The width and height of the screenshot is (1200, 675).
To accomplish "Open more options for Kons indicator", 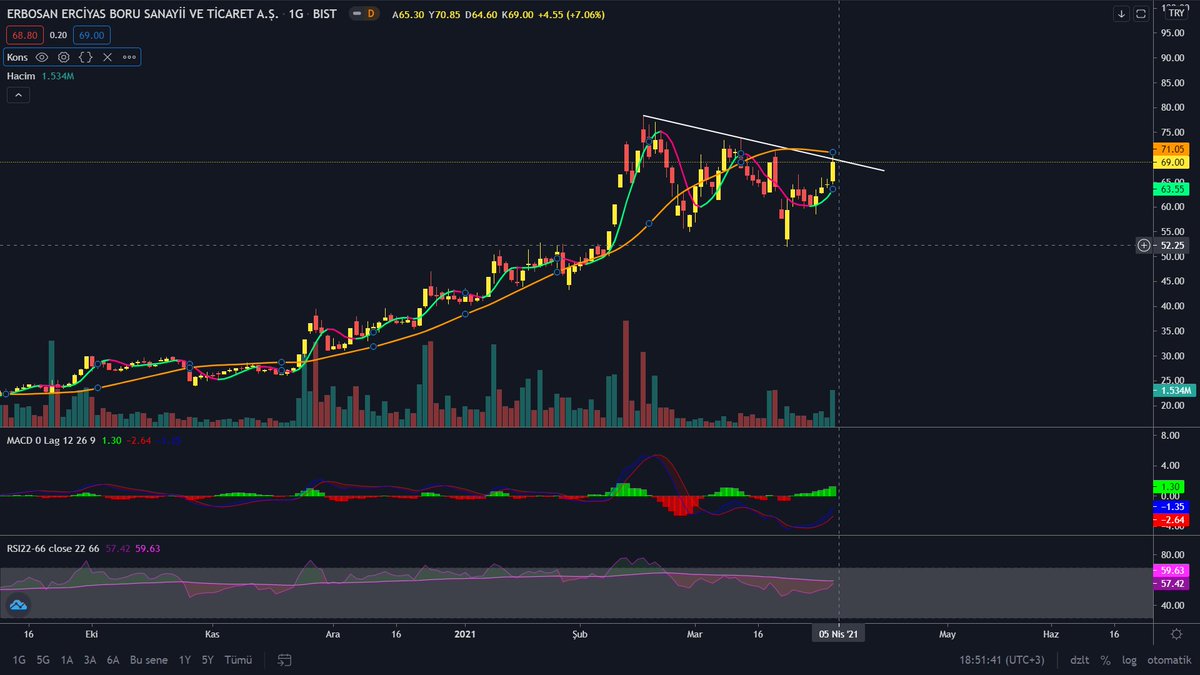I will [129, 57].
